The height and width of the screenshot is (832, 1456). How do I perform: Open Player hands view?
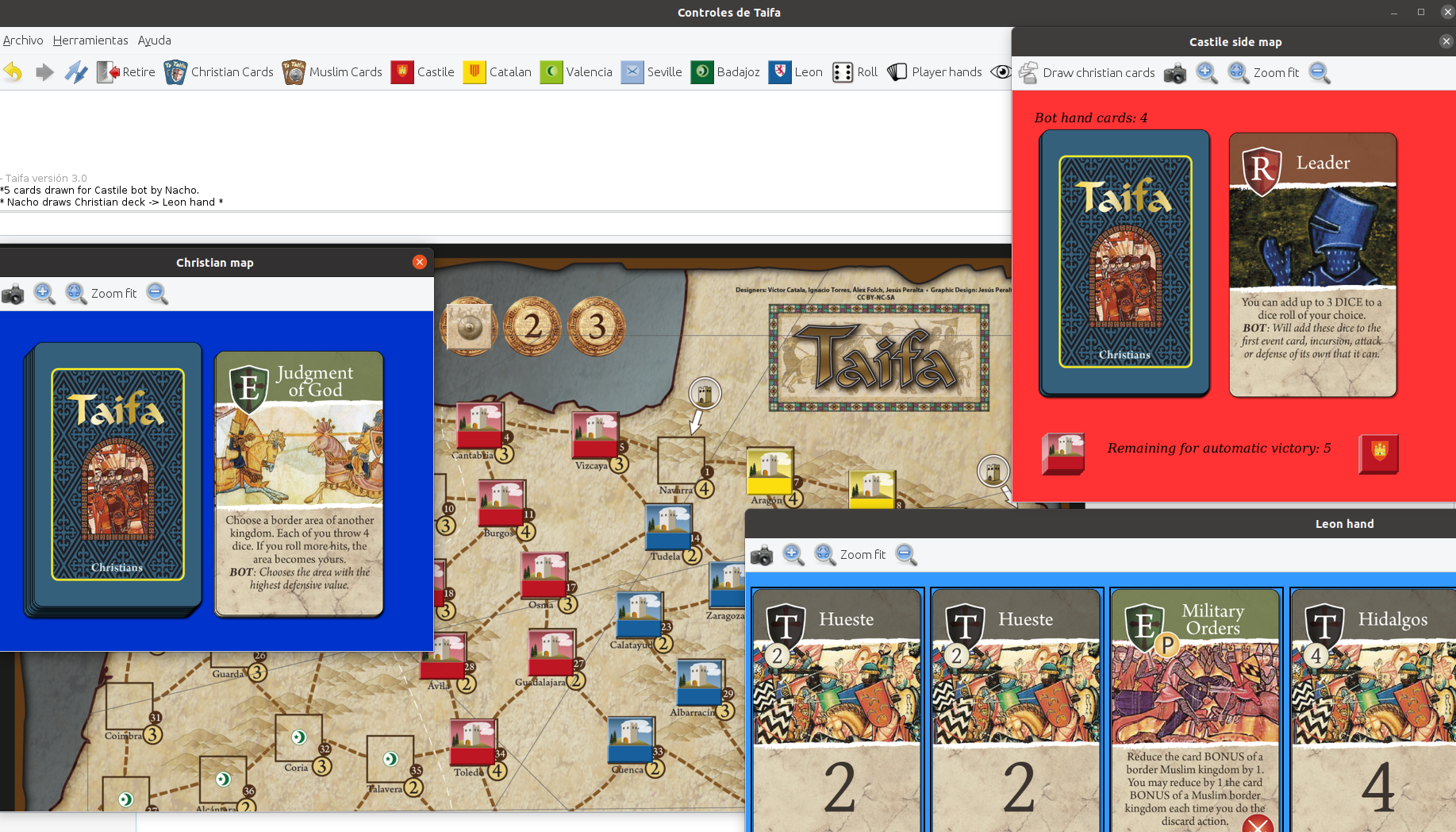coord(935,72)
